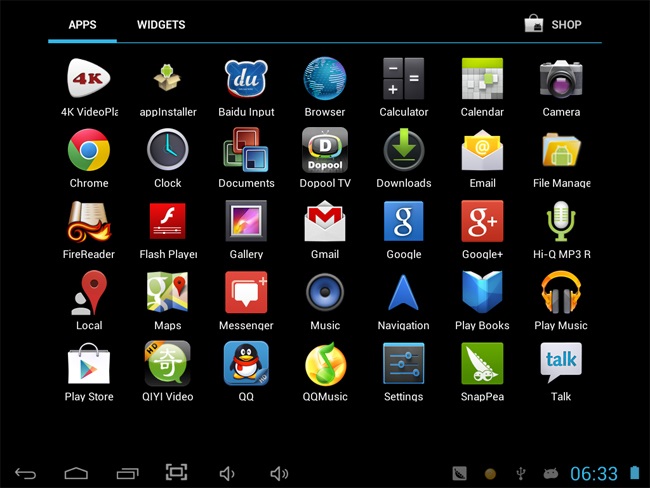Tap the orange circle notification icon

click(x=490, y=473)
